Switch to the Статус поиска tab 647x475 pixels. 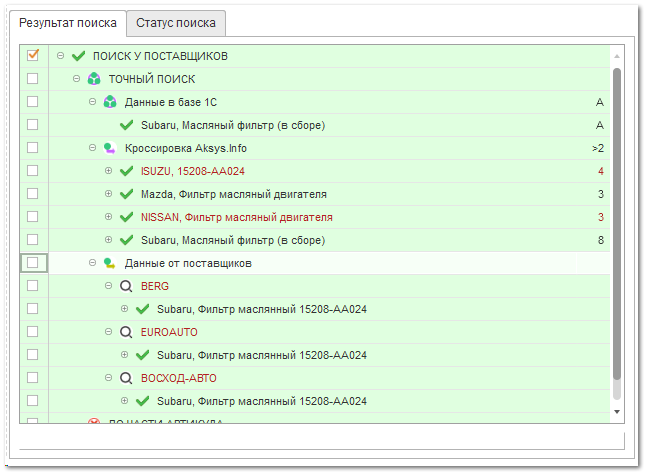pyautogui.click(x=176, y=23)
